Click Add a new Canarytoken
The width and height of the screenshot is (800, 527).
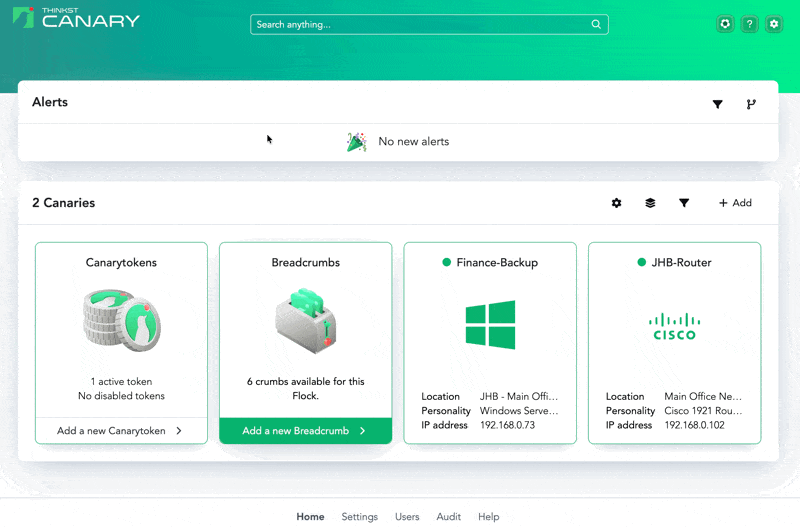point(121,431)
